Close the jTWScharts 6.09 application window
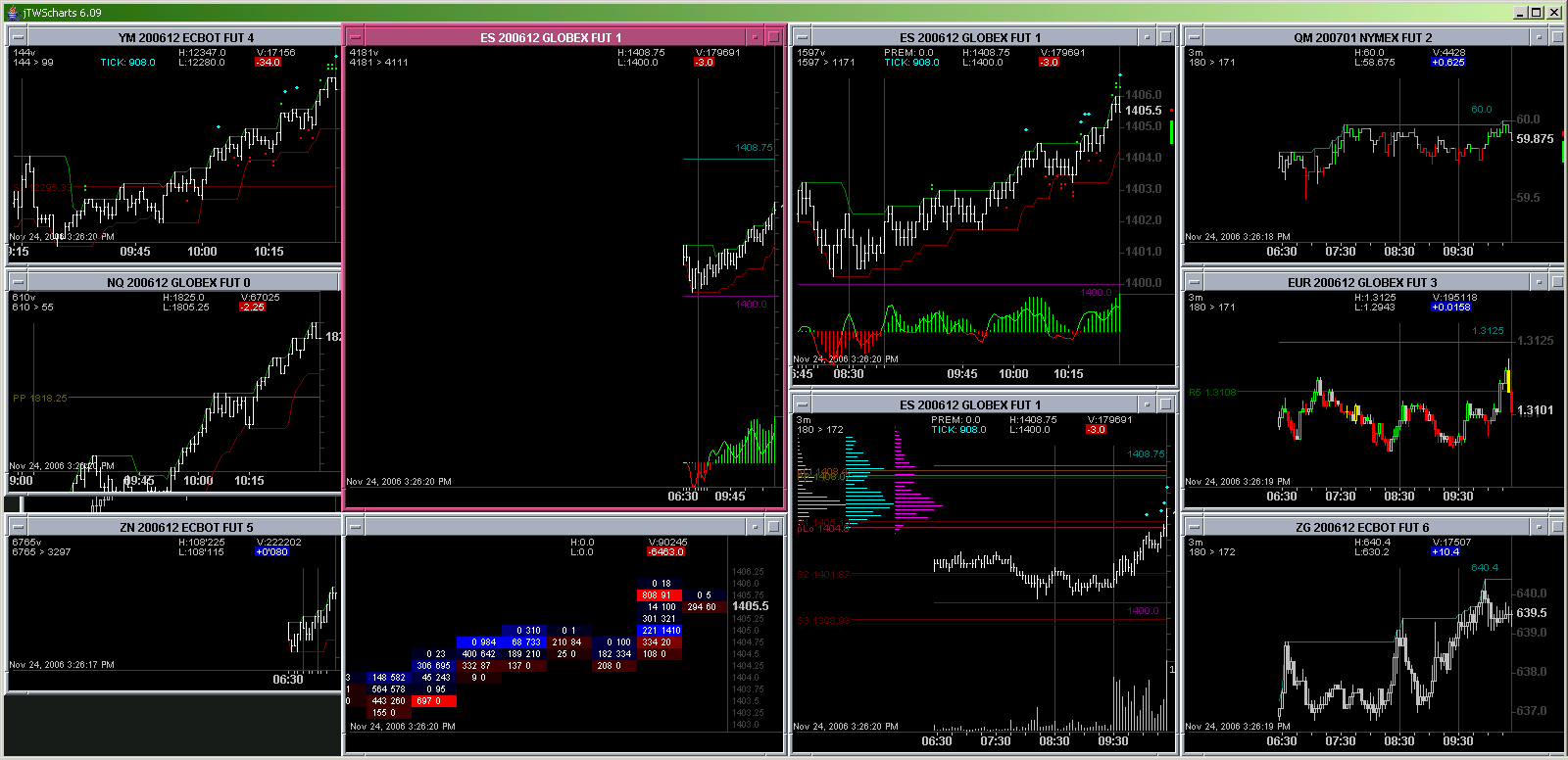This screenshot has width=1568, height=760. 1554,12
